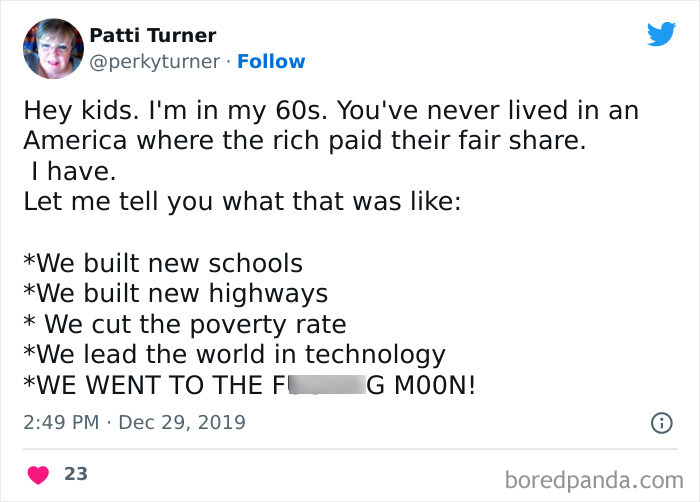Open the @perkyturner handle link
The height and width of the screenshot is (502, 700).
click(155, 61)
